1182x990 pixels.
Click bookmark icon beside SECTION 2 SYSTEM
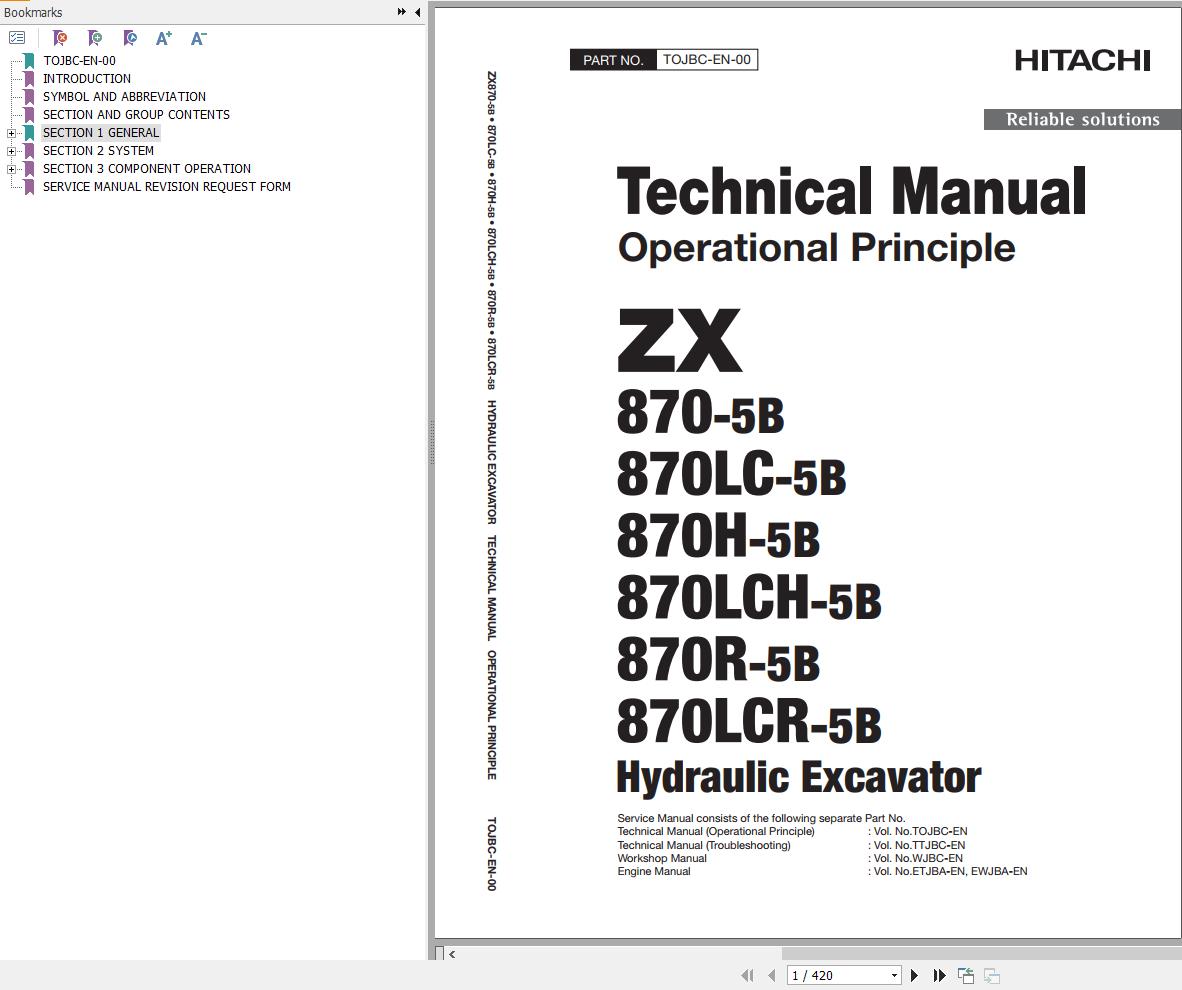coord(29,151)
